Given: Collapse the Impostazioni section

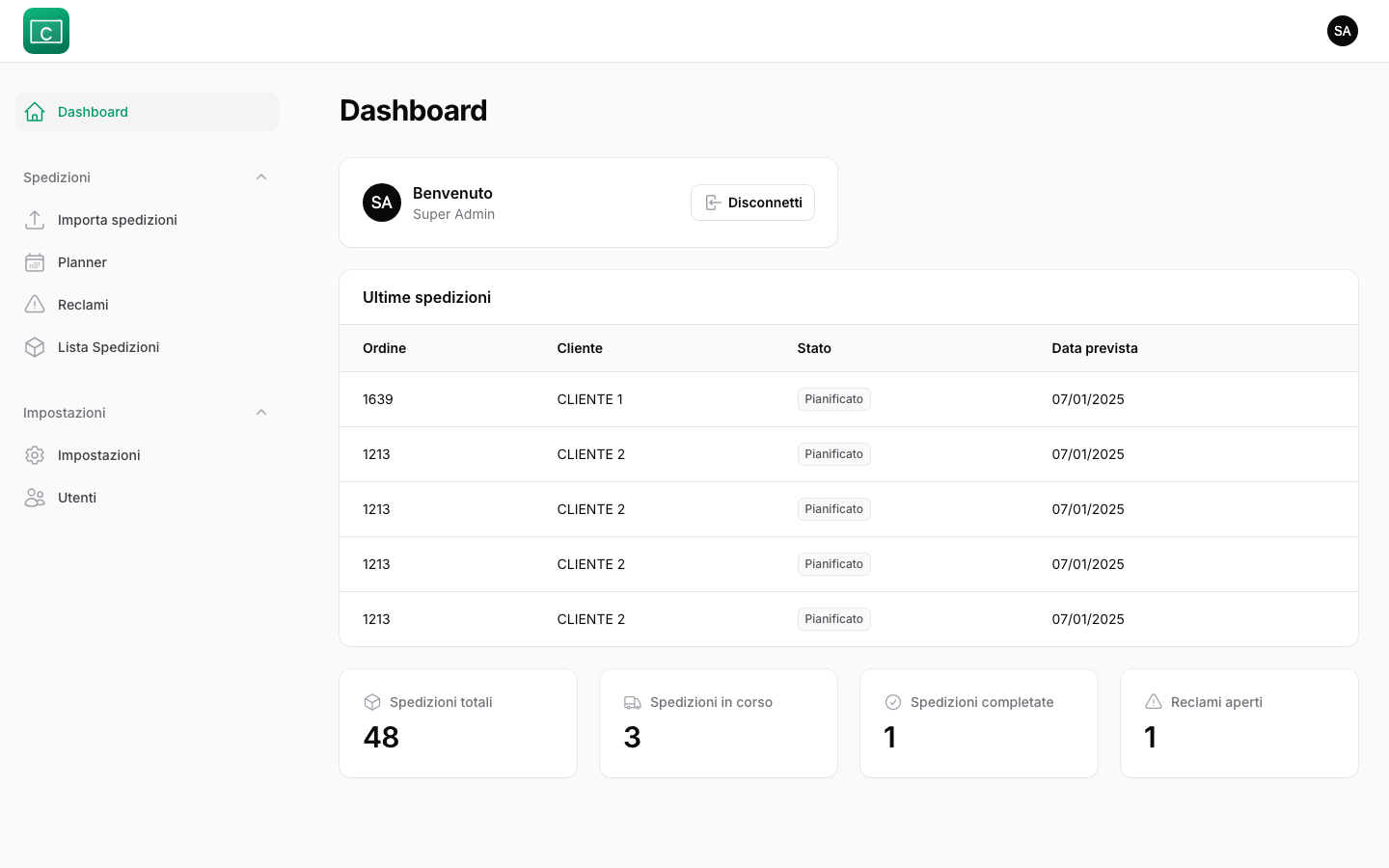Looking at the screenshot, I should click(261, 412).
